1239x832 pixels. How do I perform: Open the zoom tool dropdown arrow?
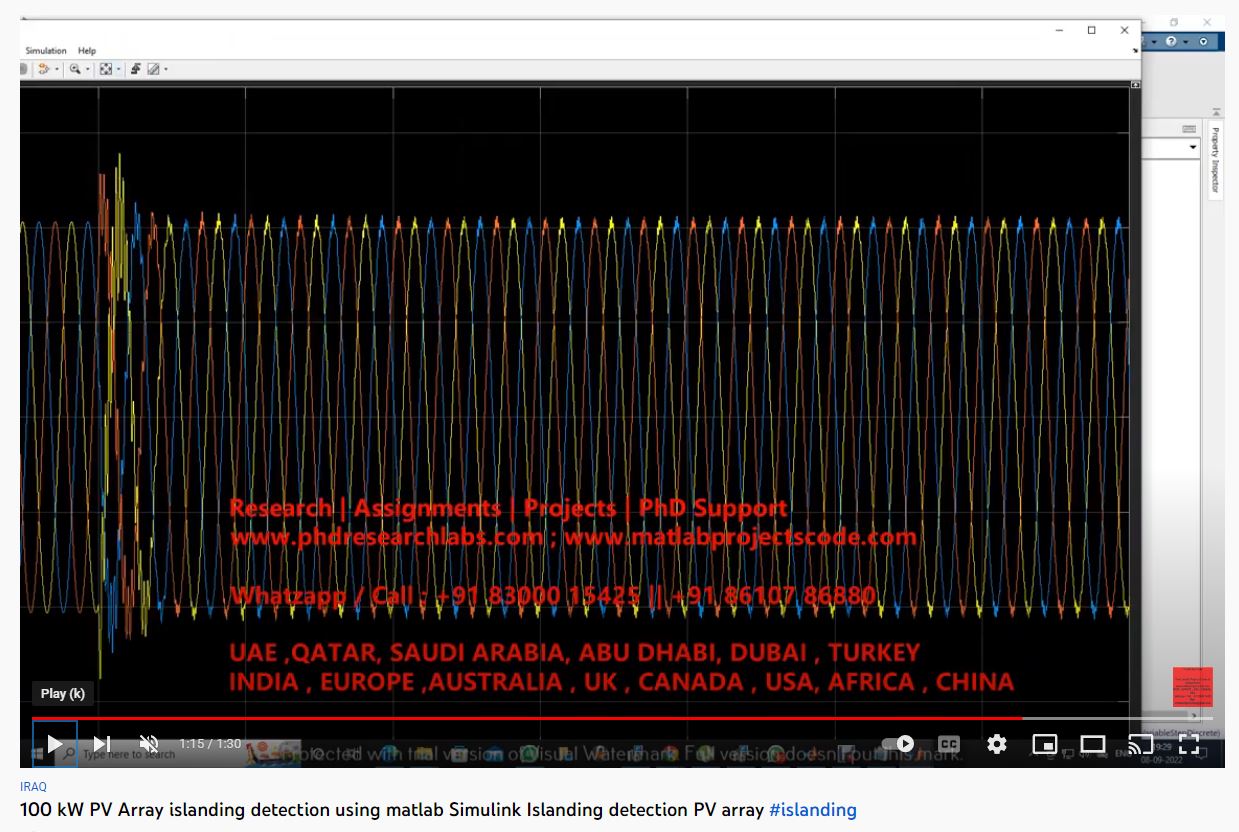point(88,69)
